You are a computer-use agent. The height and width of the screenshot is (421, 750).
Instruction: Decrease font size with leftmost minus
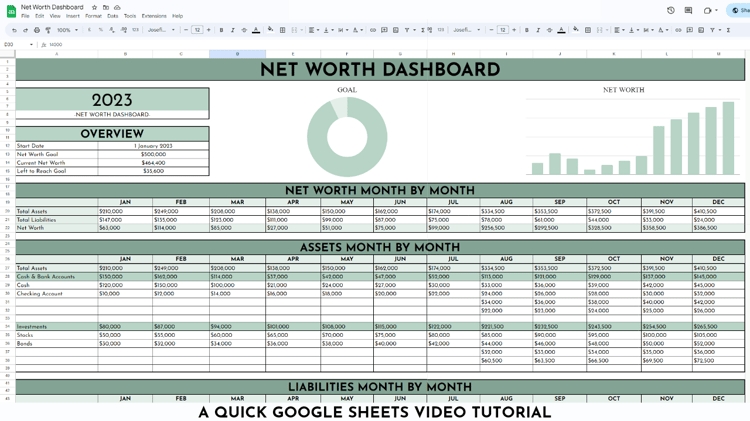[186, 30]
